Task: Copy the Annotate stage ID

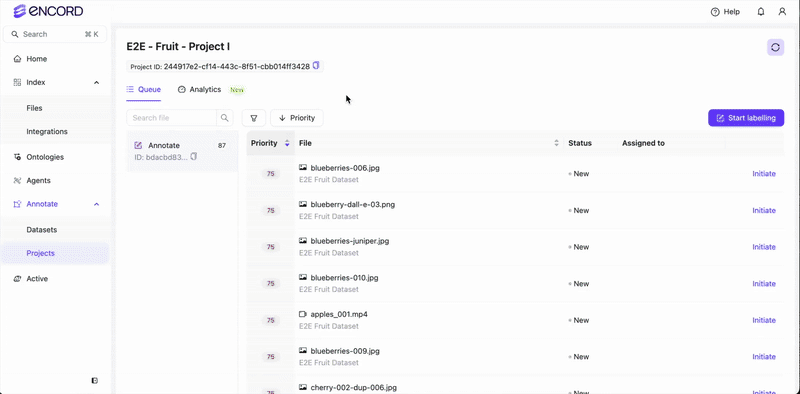Action: coord(194,157)
